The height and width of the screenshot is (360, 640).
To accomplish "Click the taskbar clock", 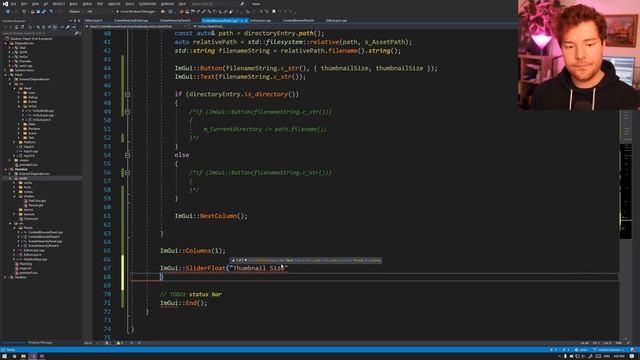I will point(619,356).
